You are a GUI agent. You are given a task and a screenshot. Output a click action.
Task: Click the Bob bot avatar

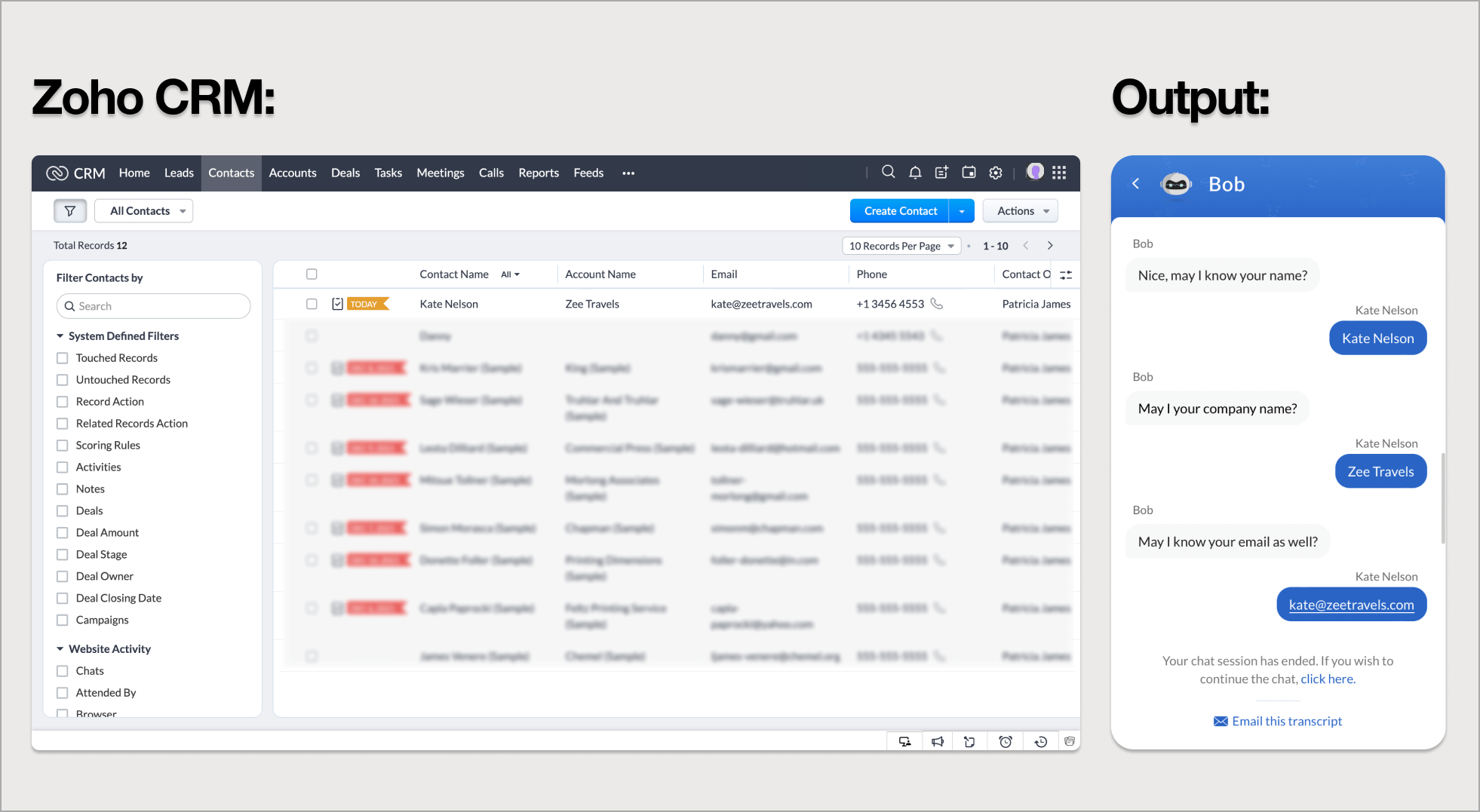(x=1175, y=183)
